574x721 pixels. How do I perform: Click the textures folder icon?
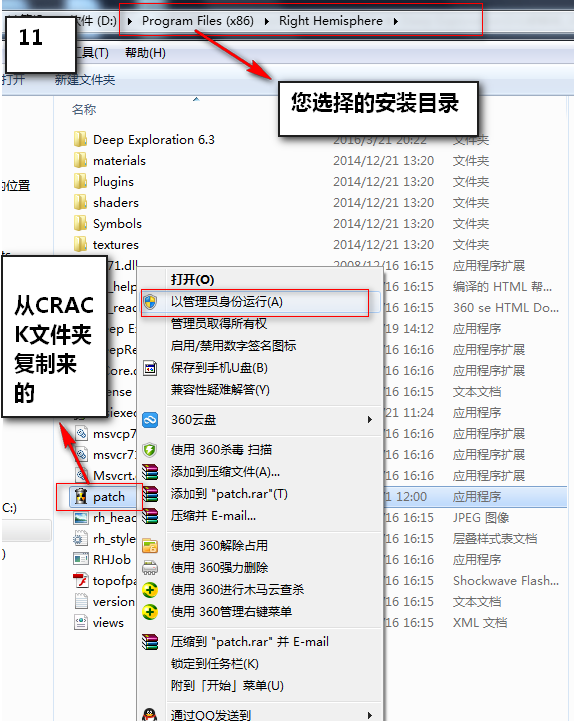point(80,244)
